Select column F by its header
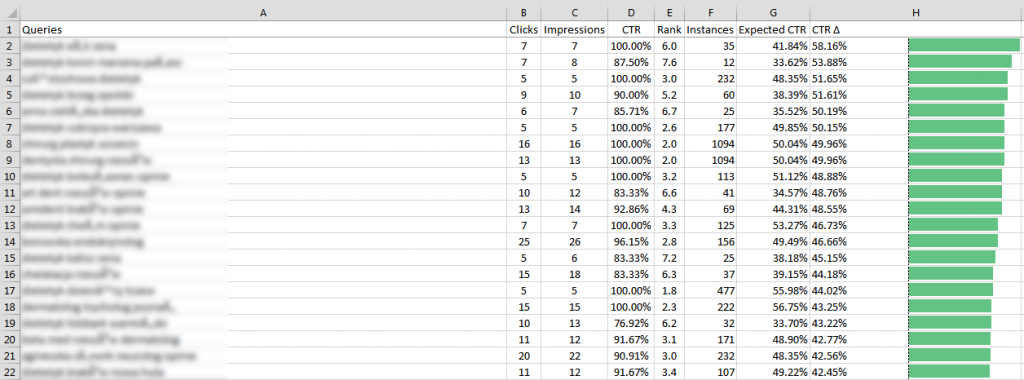The image size is (1024, 380). pos(710,12)
